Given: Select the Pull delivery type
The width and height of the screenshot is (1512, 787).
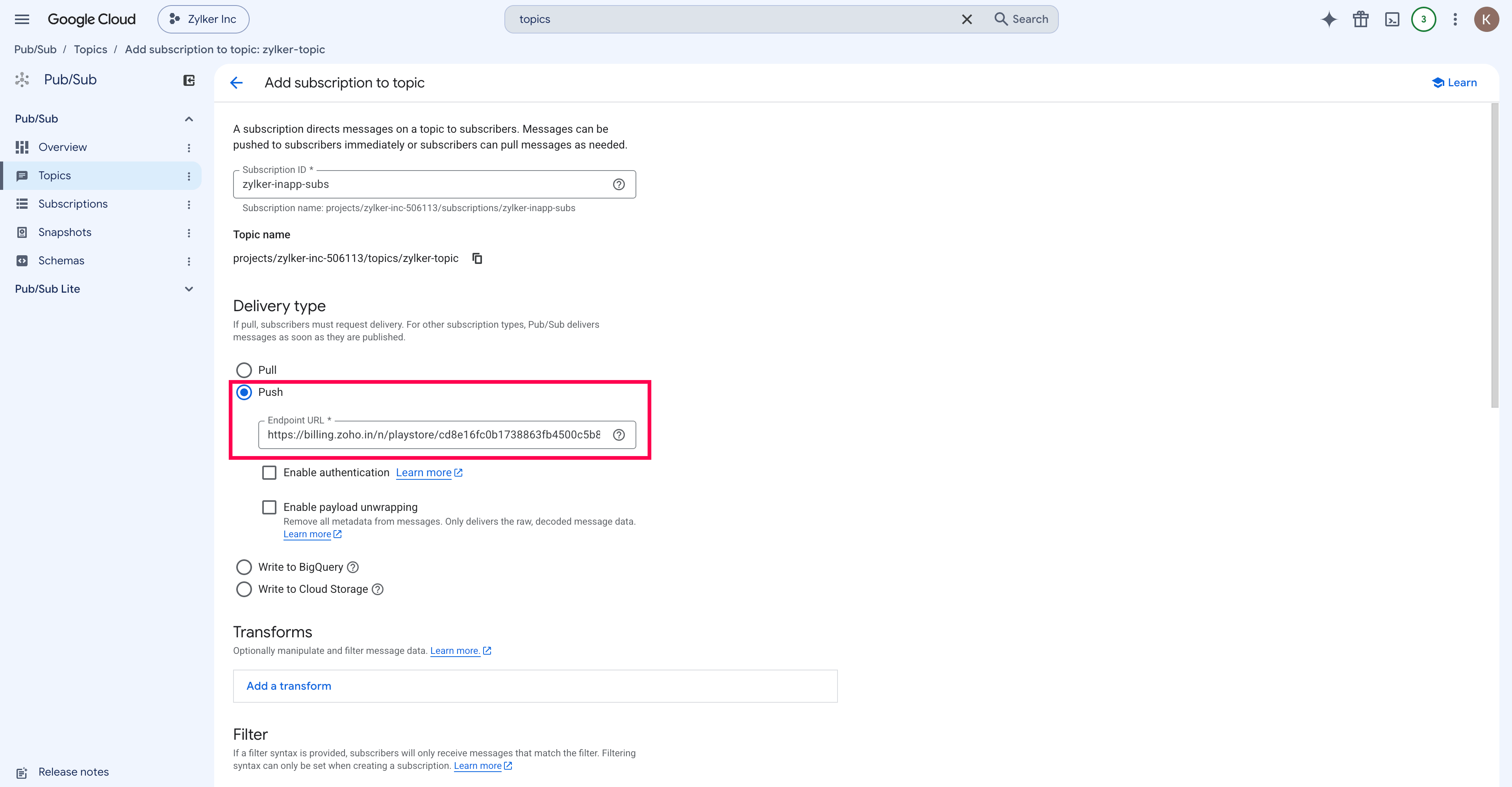Looking at the screenshot, I should tap(244, 370).
